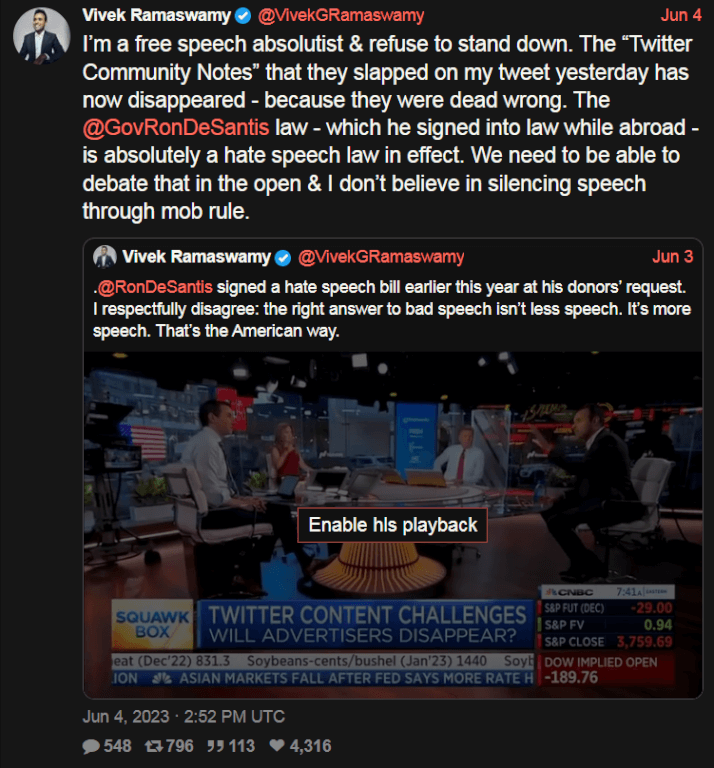Click the quote marks icon showing 113
The width and height of the screenshot is (714, 768).
pyautogui.click(x=215, y=746)
